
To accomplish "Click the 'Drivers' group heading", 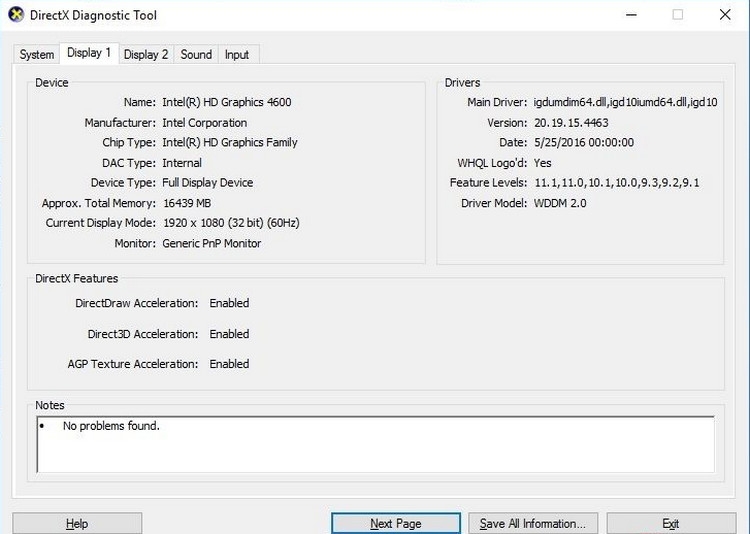I will click(x=462, y=82).
